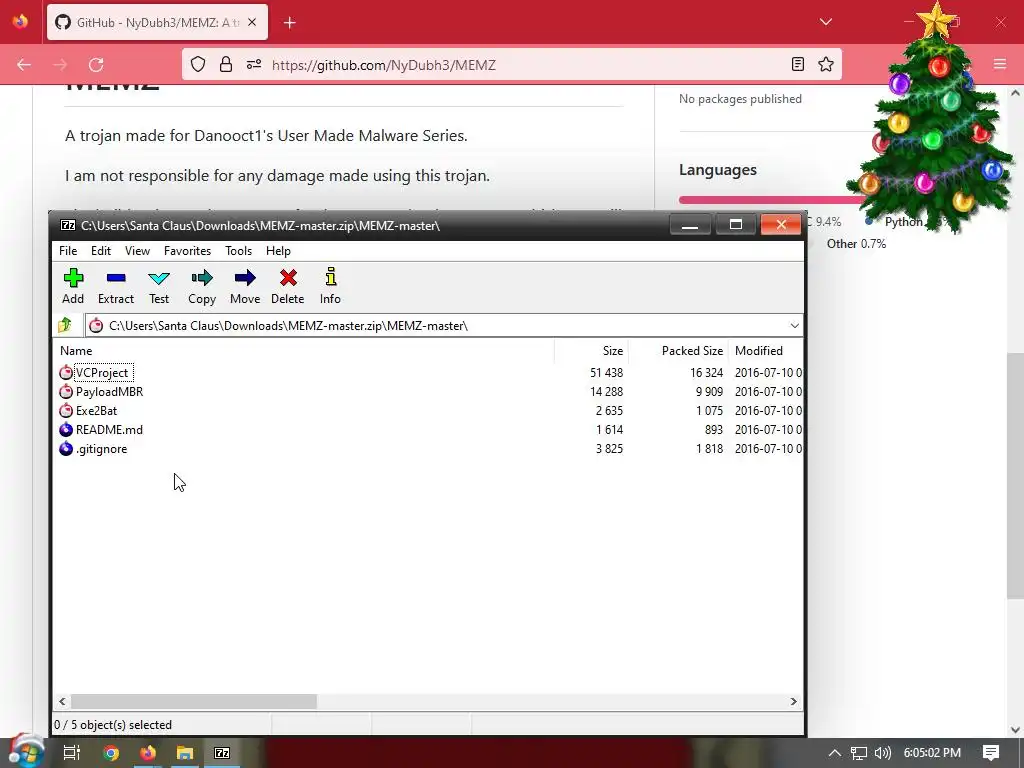Select the Exe2Bat folder row
The height and width of the screenshot is (768, 1024).
[x=430, y=411]
